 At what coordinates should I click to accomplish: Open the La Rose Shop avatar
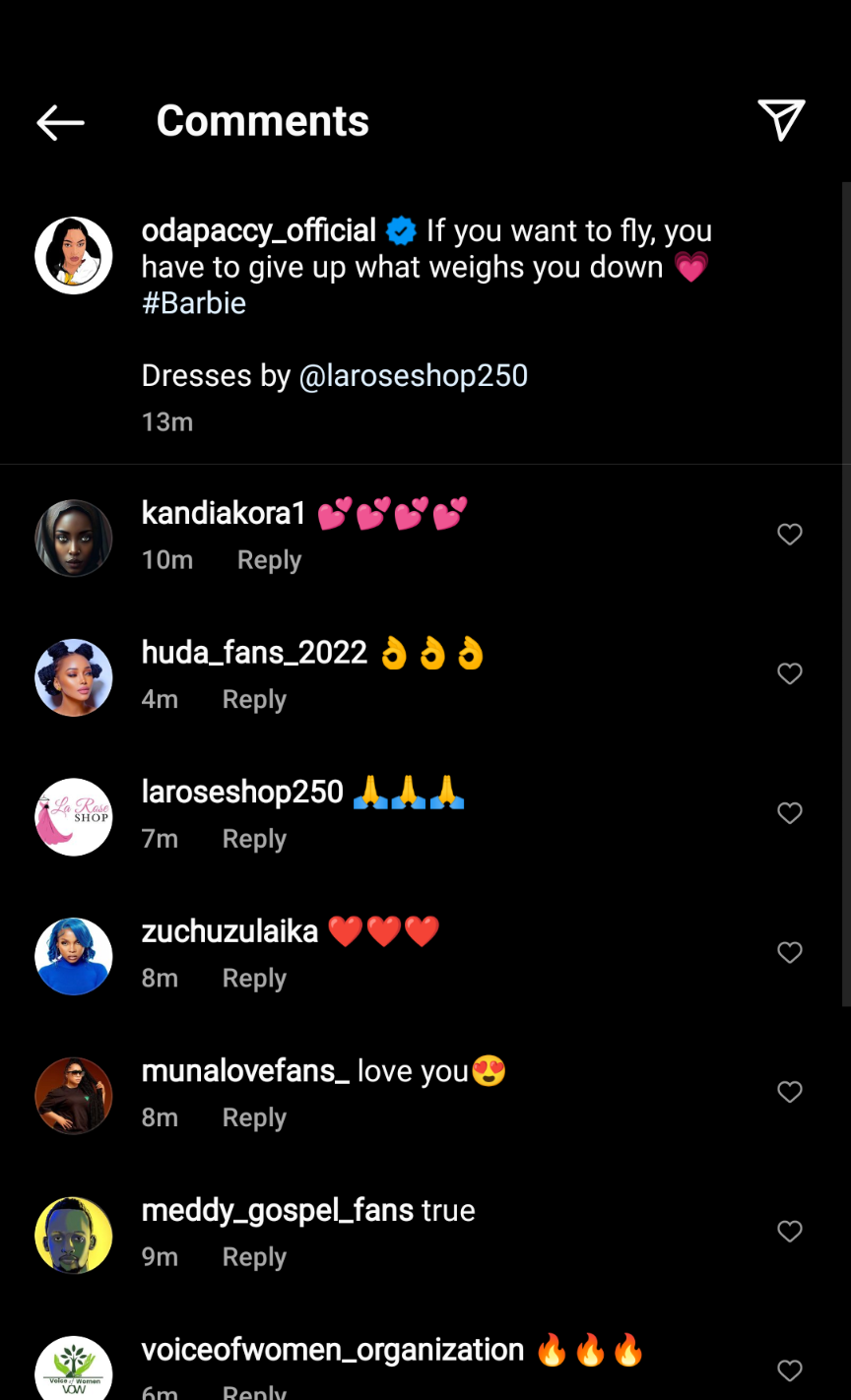(74, 817)
